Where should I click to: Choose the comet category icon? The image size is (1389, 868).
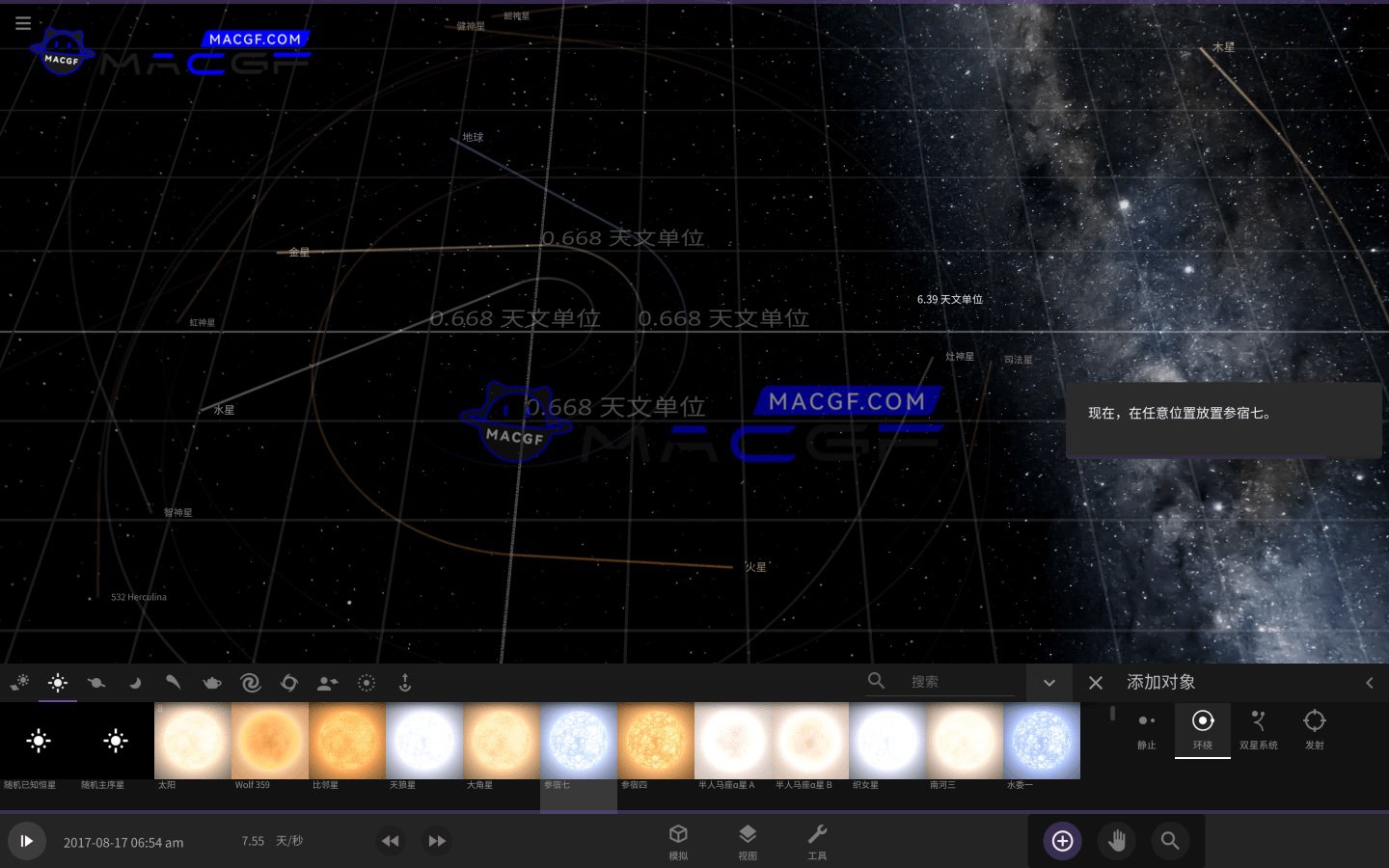174,683
